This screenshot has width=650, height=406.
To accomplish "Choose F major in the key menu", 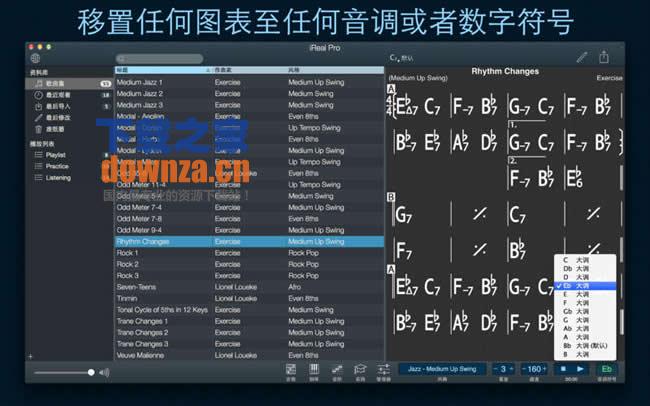I will click(x=585, y=303).
